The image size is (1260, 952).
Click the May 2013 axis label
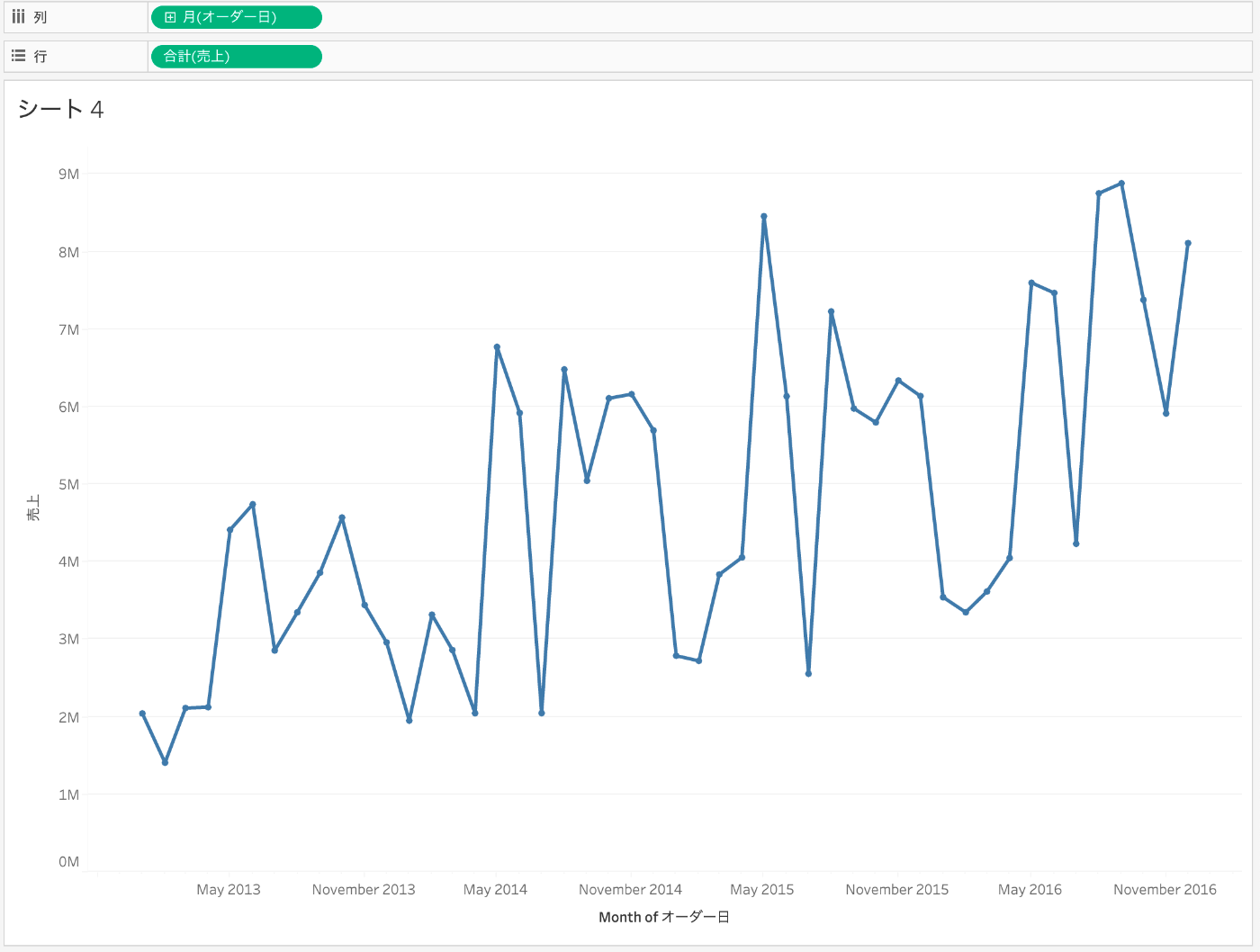[229, 889]
